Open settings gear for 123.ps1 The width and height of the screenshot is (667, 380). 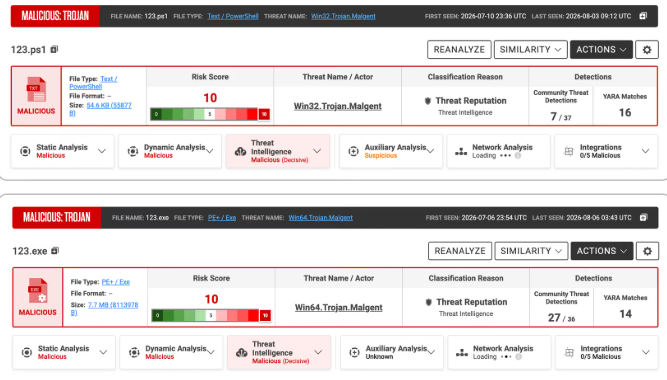click(647, 50)
